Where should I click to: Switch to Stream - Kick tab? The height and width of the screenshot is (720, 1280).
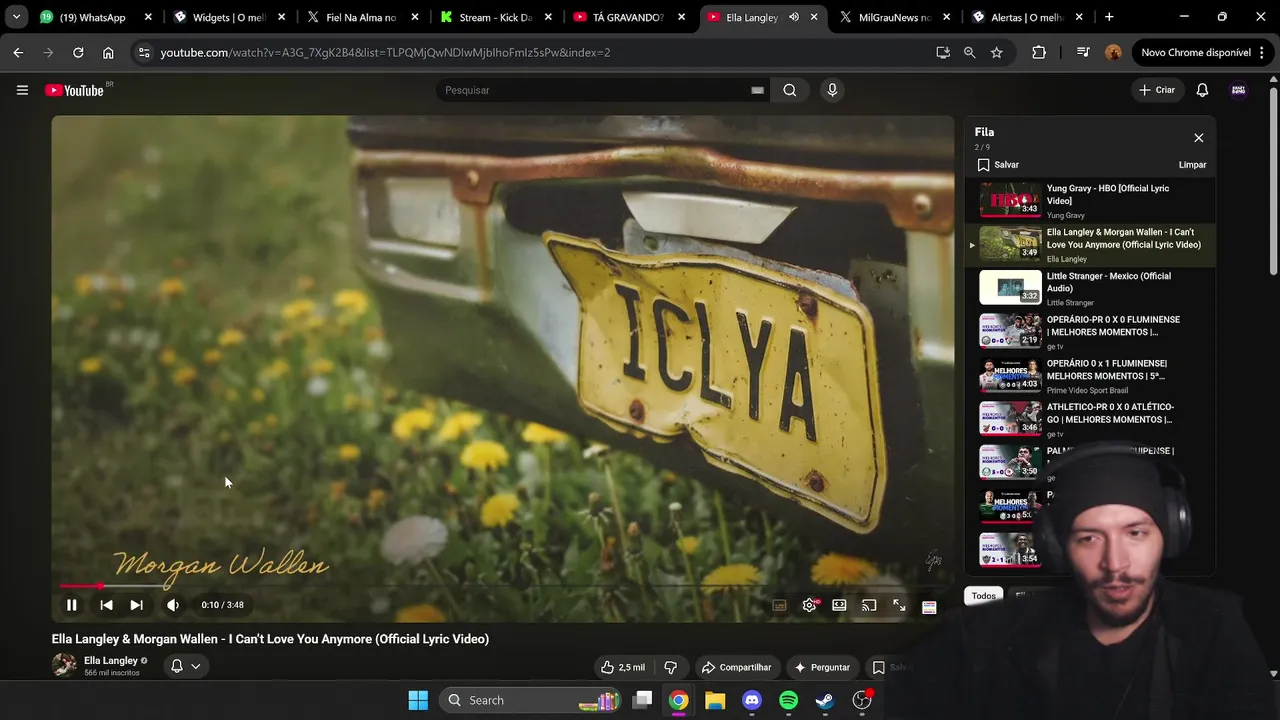(495, 17)
